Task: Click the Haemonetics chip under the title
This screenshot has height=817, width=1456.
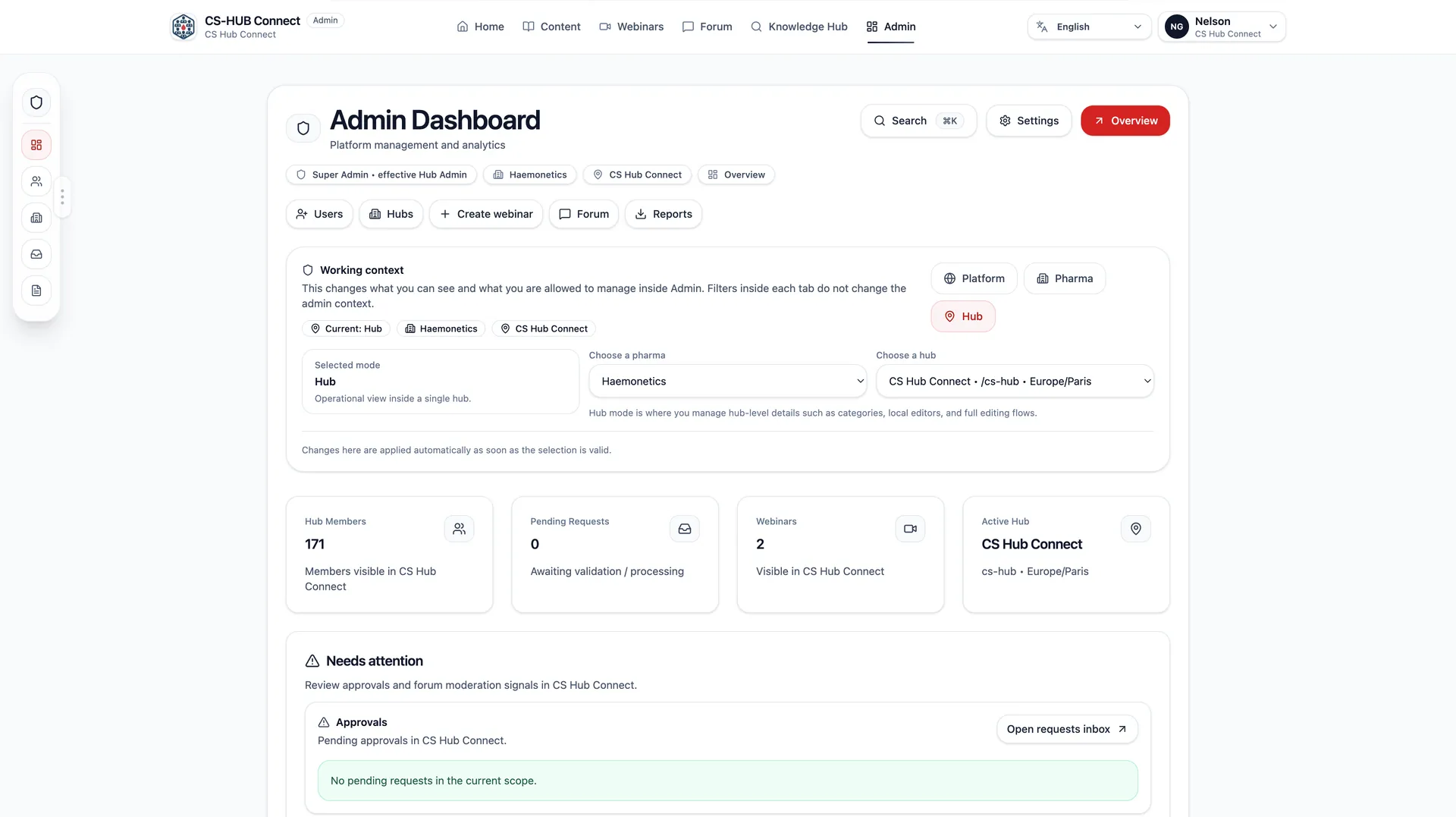Action: [529, 174]
